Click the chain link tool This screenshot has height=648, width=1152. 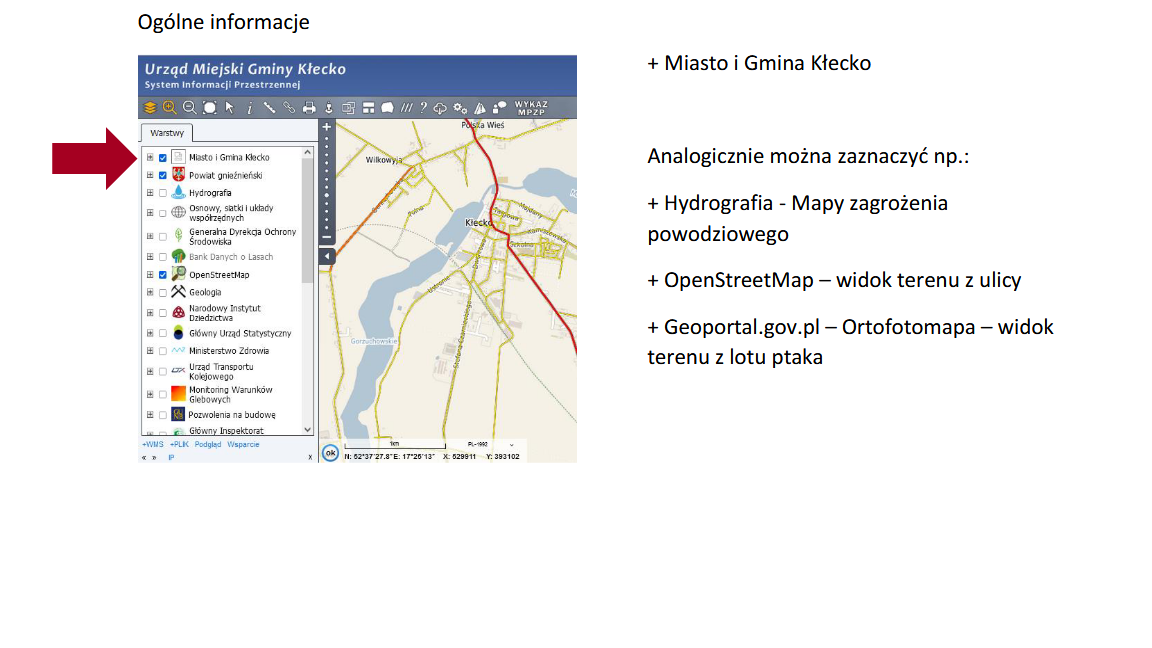pyautogui.click(x=289, y=108)
